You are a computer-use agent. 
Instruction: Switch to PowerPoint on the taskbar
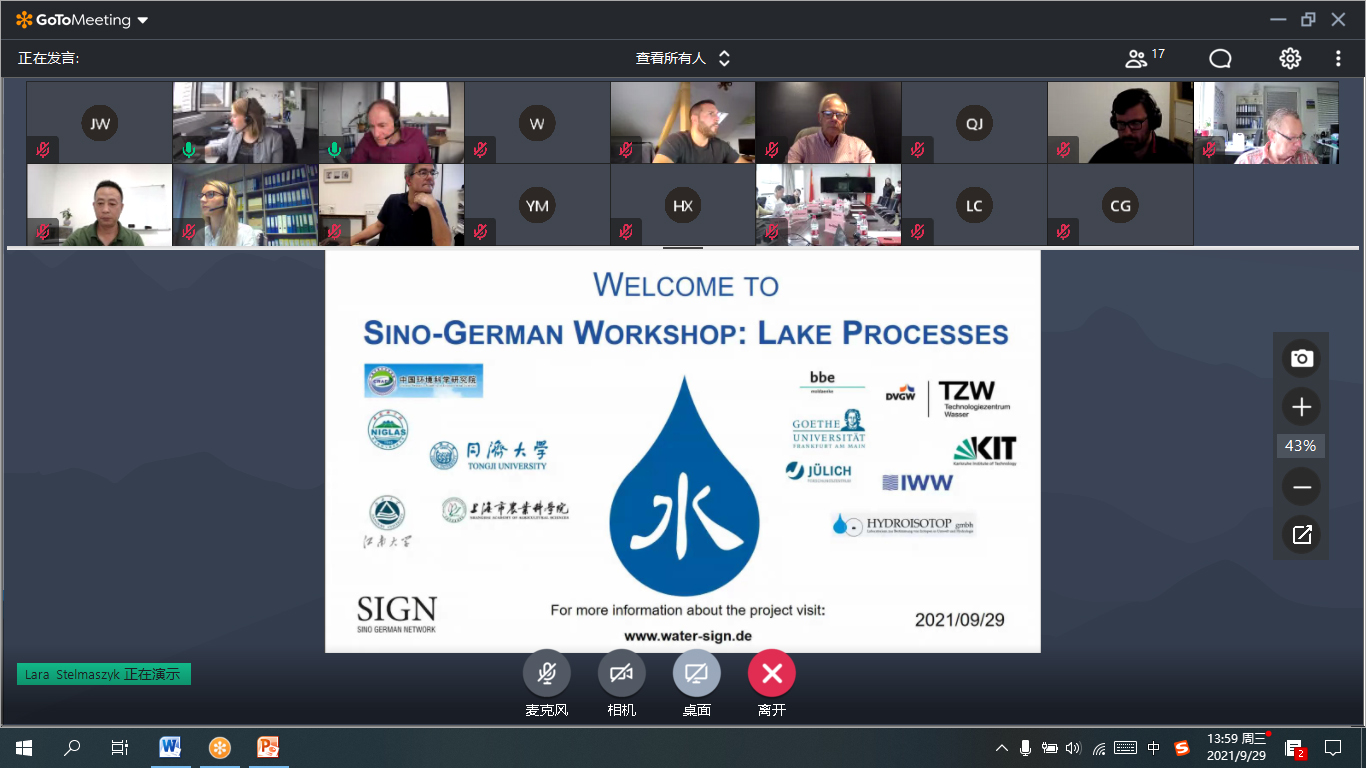[x=268, y=747]
